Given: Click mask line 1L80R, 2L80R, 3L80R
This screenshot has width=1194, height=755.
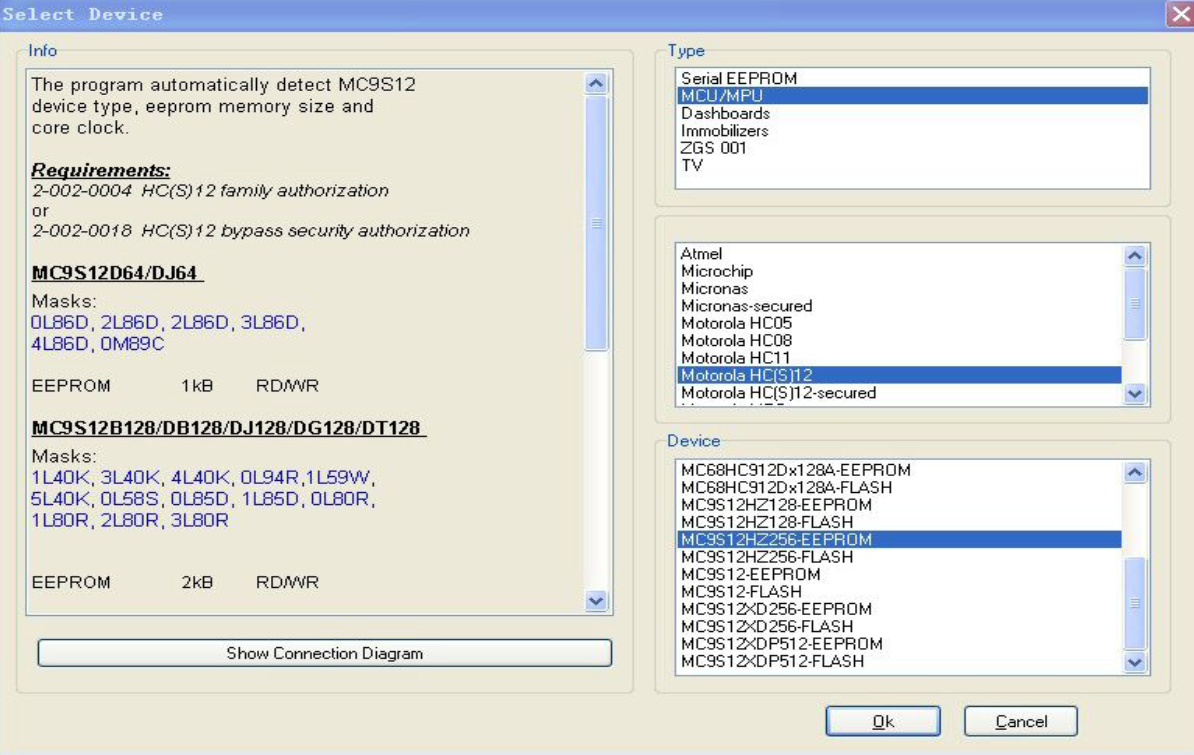Looking at the screenshot, I should click(129, 520).
